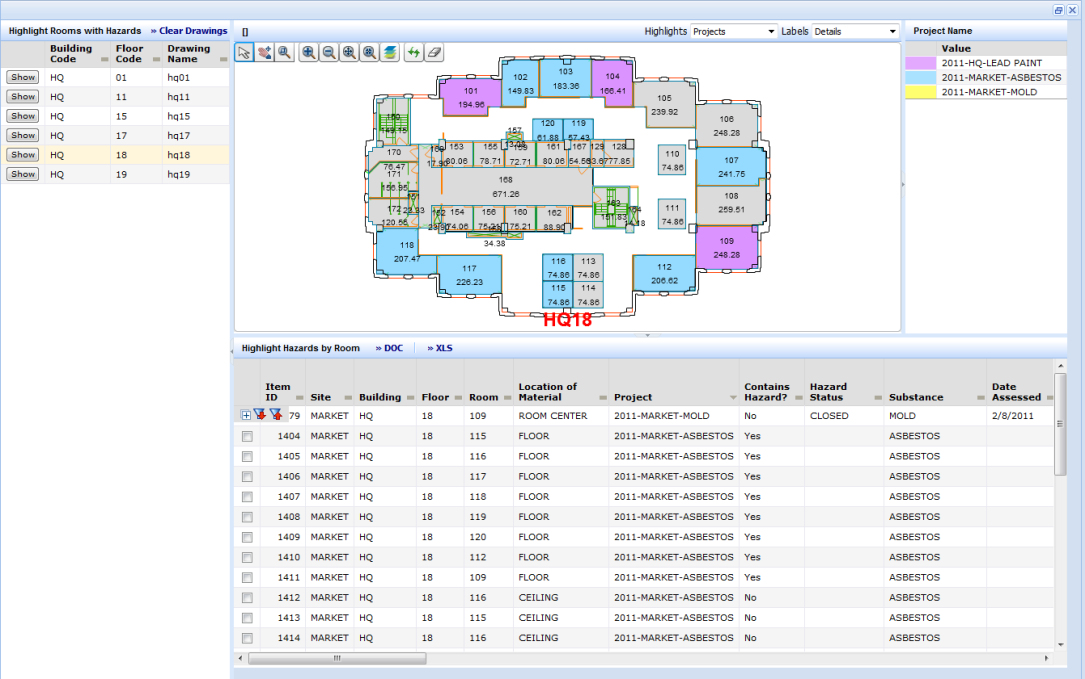This screenshot has width=1085, height=679.
Task: Collapse the right legend panel splitter arrow
Action: [x=902, y=185]
